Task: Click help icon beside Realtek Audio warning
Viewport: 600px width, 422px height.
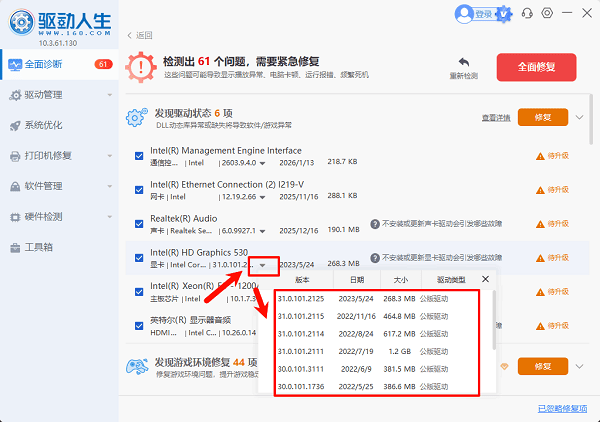Action: [x=375, y=224]
